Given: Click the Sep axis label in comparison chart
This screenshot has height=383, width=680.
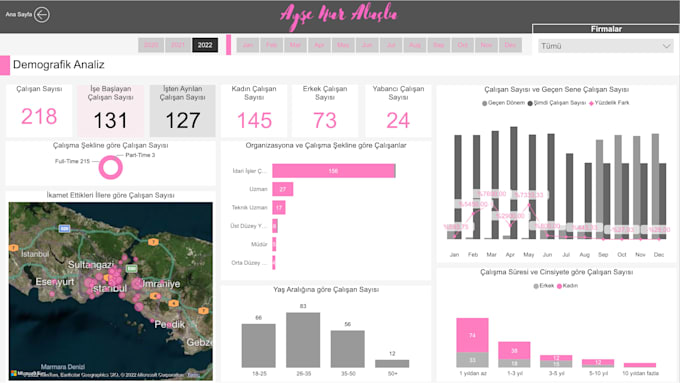Looking at the screenshot, I should coord(603,255).
